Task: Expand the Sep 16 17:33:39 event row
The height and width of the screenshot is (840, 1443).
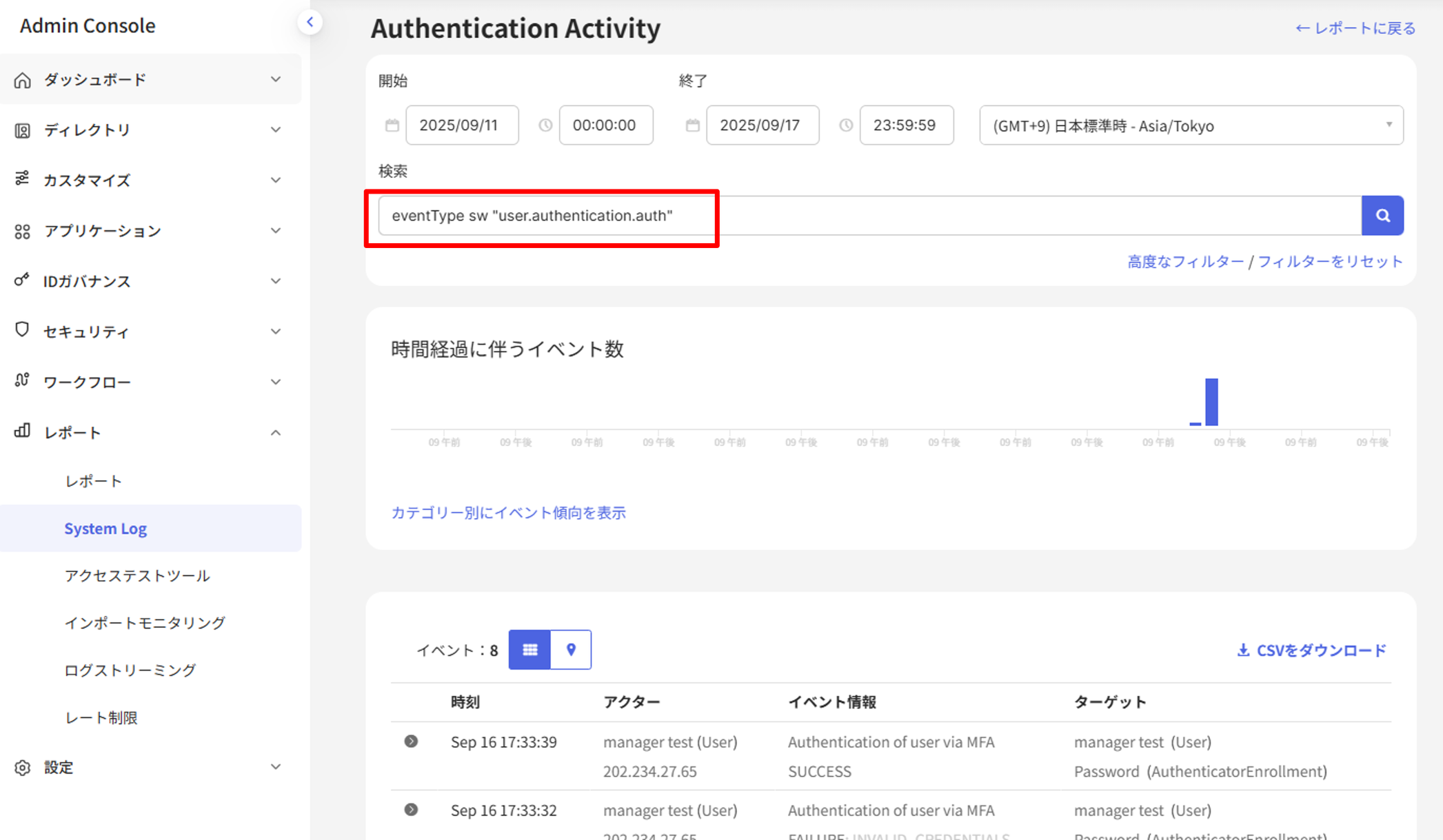Action: point(411,741)
